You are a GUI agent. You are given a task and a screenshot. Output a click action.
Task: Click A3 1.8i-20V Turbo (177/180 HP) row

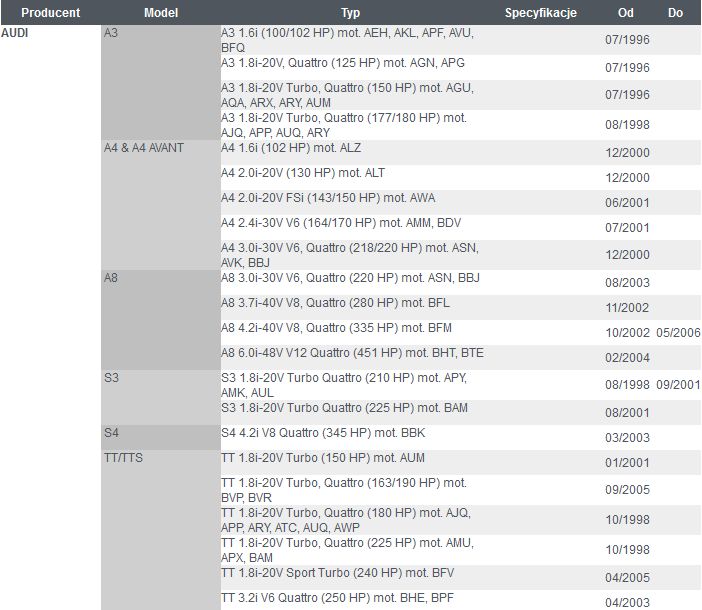(461, 125)
